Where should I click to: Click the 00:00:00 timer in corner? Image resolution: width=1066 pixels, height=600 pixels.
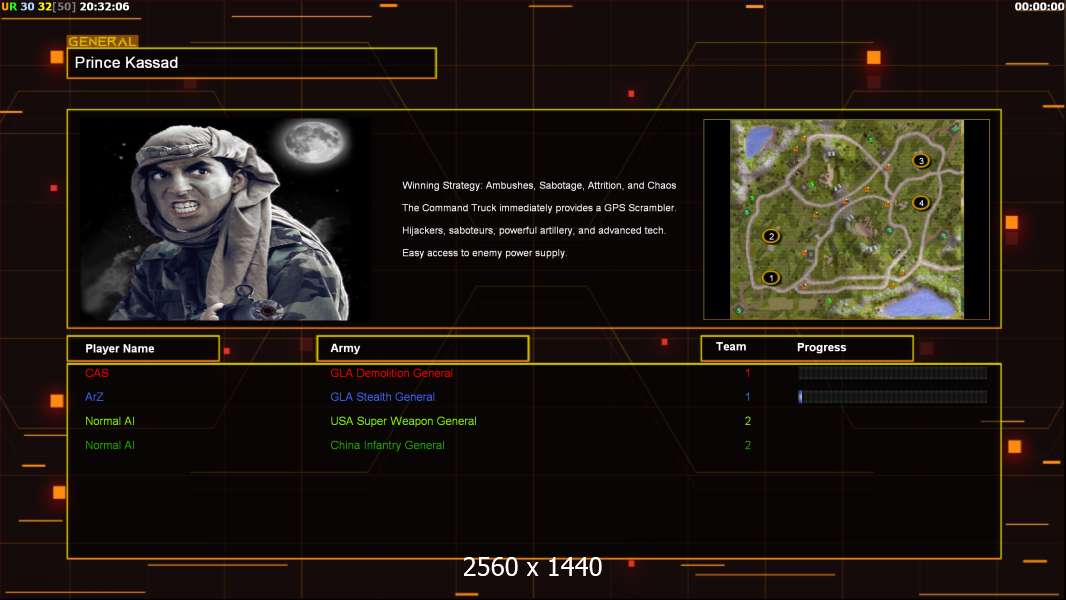1039,7
